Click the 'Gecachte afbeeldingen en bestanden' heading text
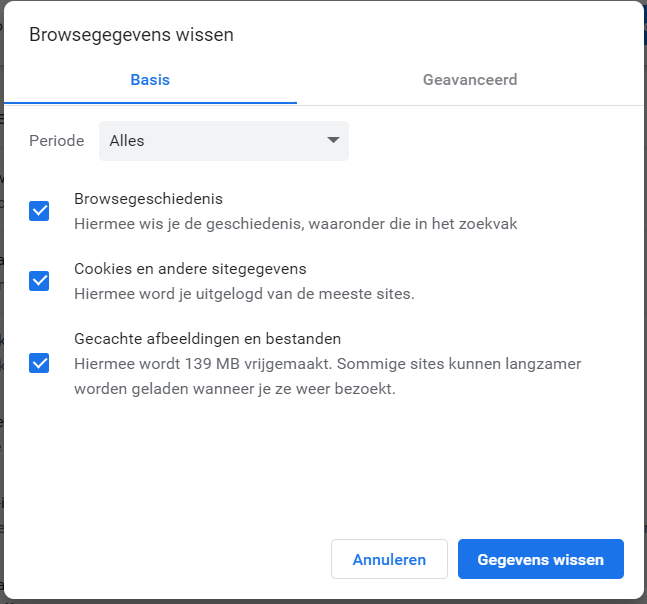The image size is (647, 604). (x=208, y=339)
